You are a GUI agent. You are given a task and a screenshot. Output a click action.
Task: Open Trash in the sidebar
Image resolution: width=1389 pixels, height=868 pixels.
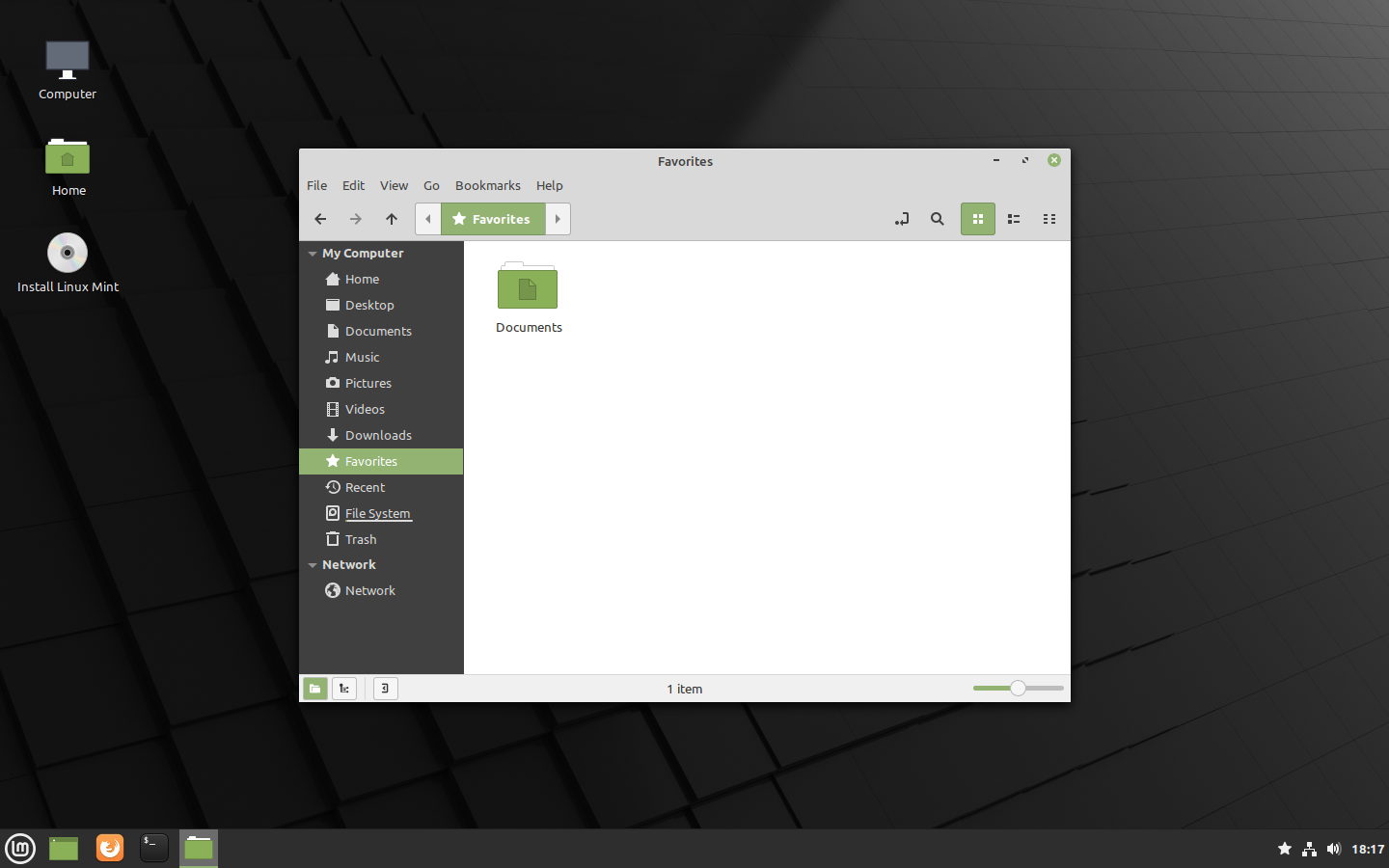click(x=381, y=539)
